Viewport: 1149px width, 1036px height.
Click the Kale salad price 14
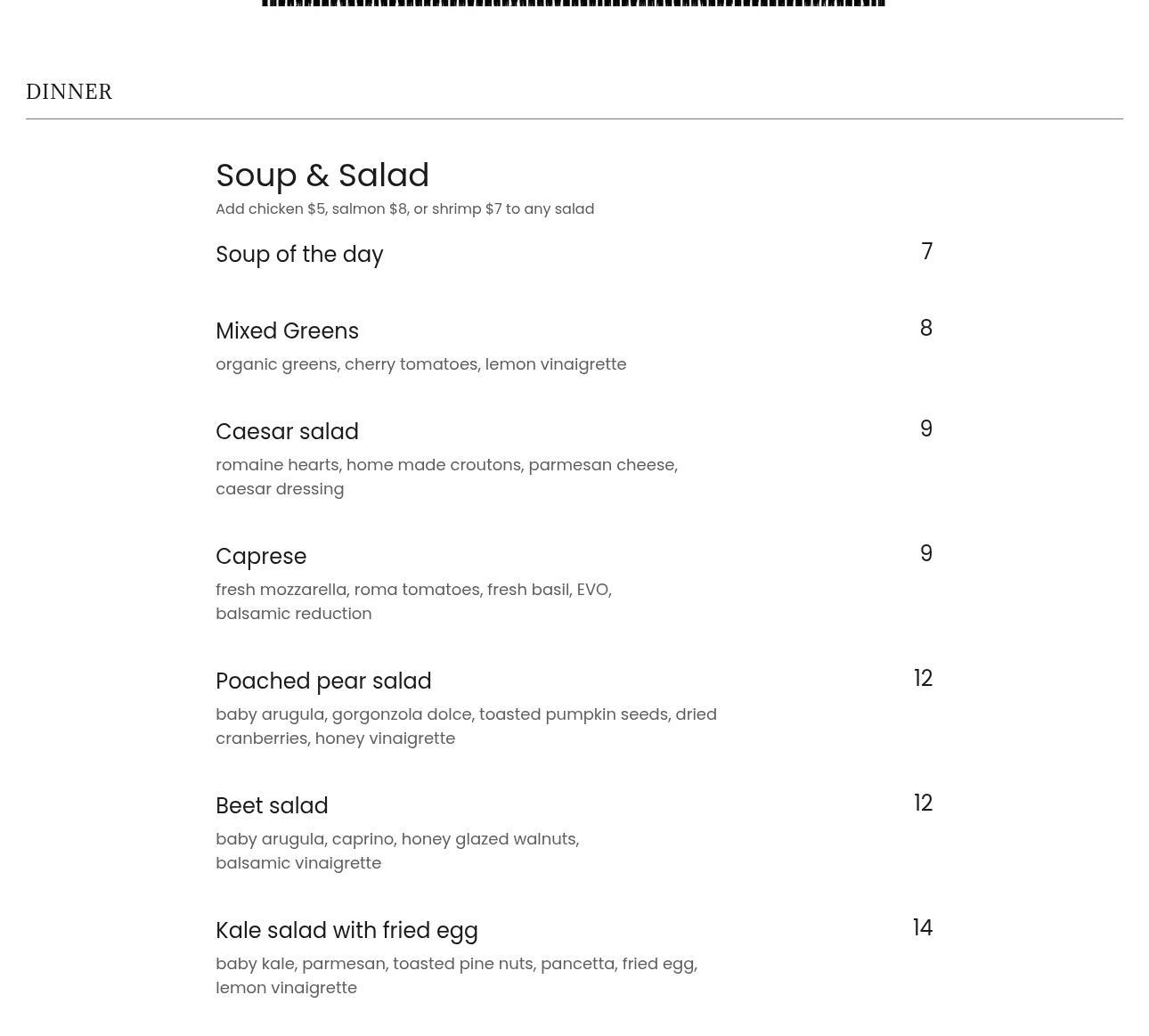tap(922, 928)
